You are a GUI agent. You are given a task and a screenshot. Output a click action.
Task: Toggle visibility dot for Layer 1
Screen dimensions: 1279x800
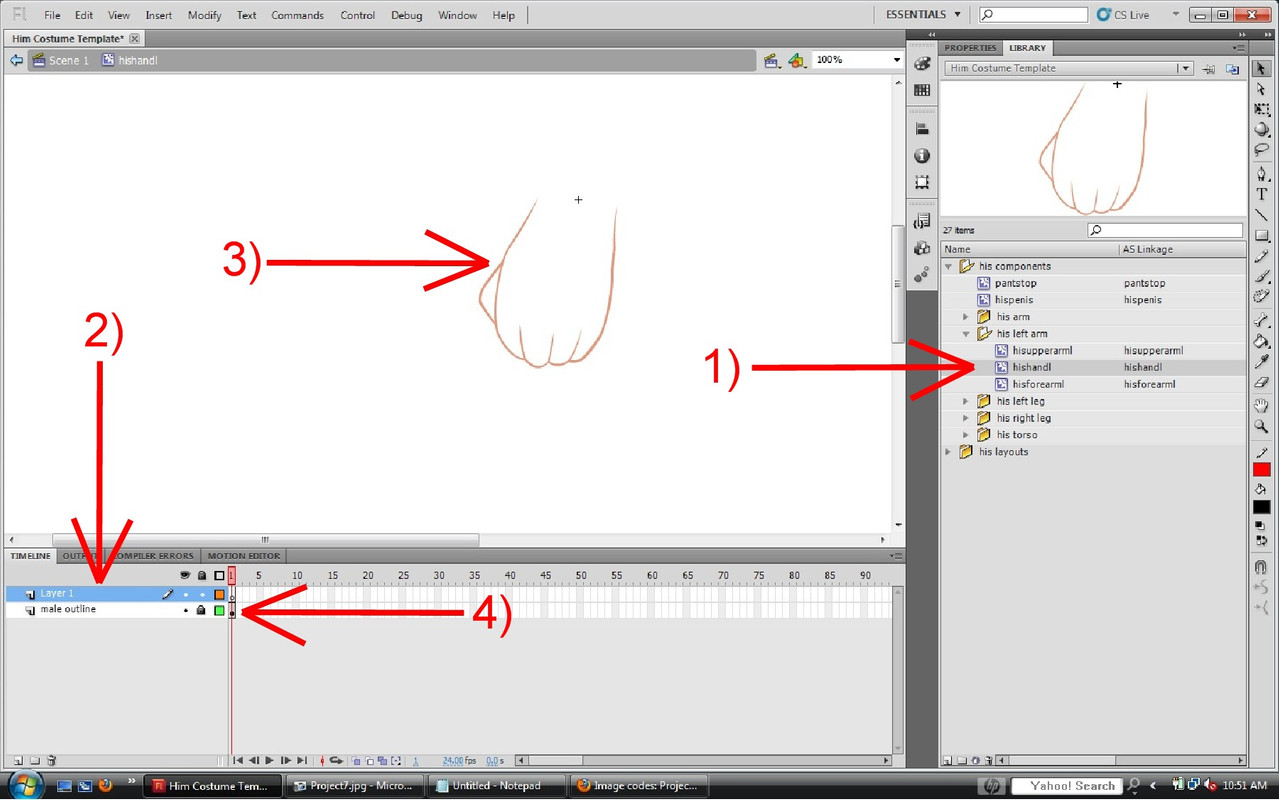[185, 594]
